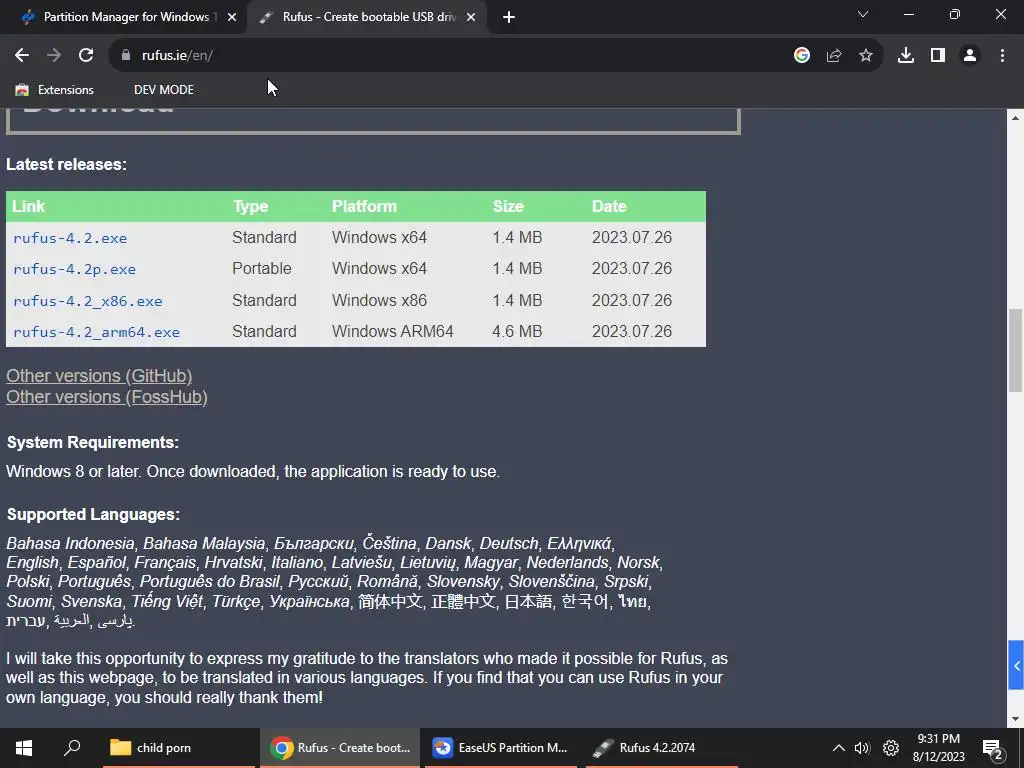Click the scrollbar up arrow
The image size is (1024, 768).
1015,118
